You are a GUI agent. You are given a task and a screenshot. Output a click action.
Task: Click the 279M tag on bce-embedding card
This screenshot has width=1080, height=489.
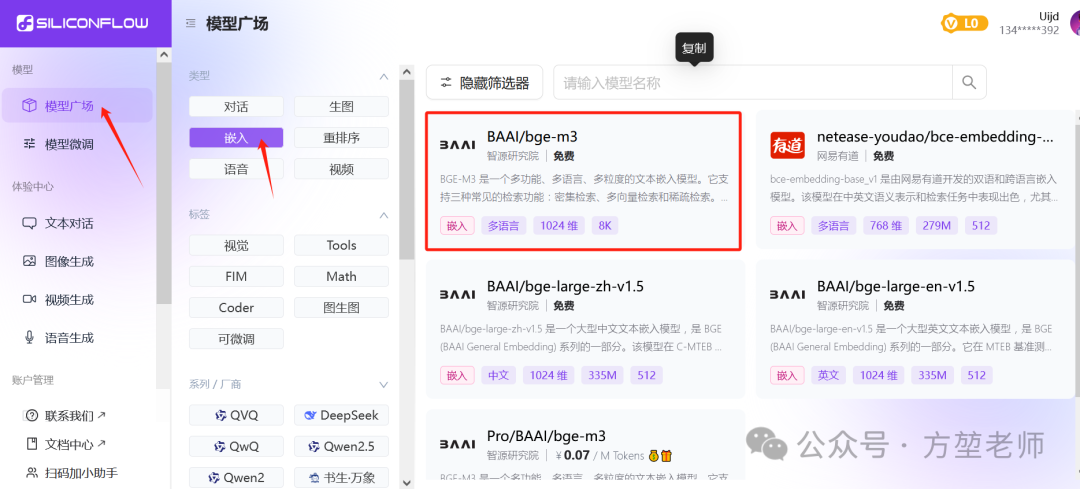[x=937, y=225]
